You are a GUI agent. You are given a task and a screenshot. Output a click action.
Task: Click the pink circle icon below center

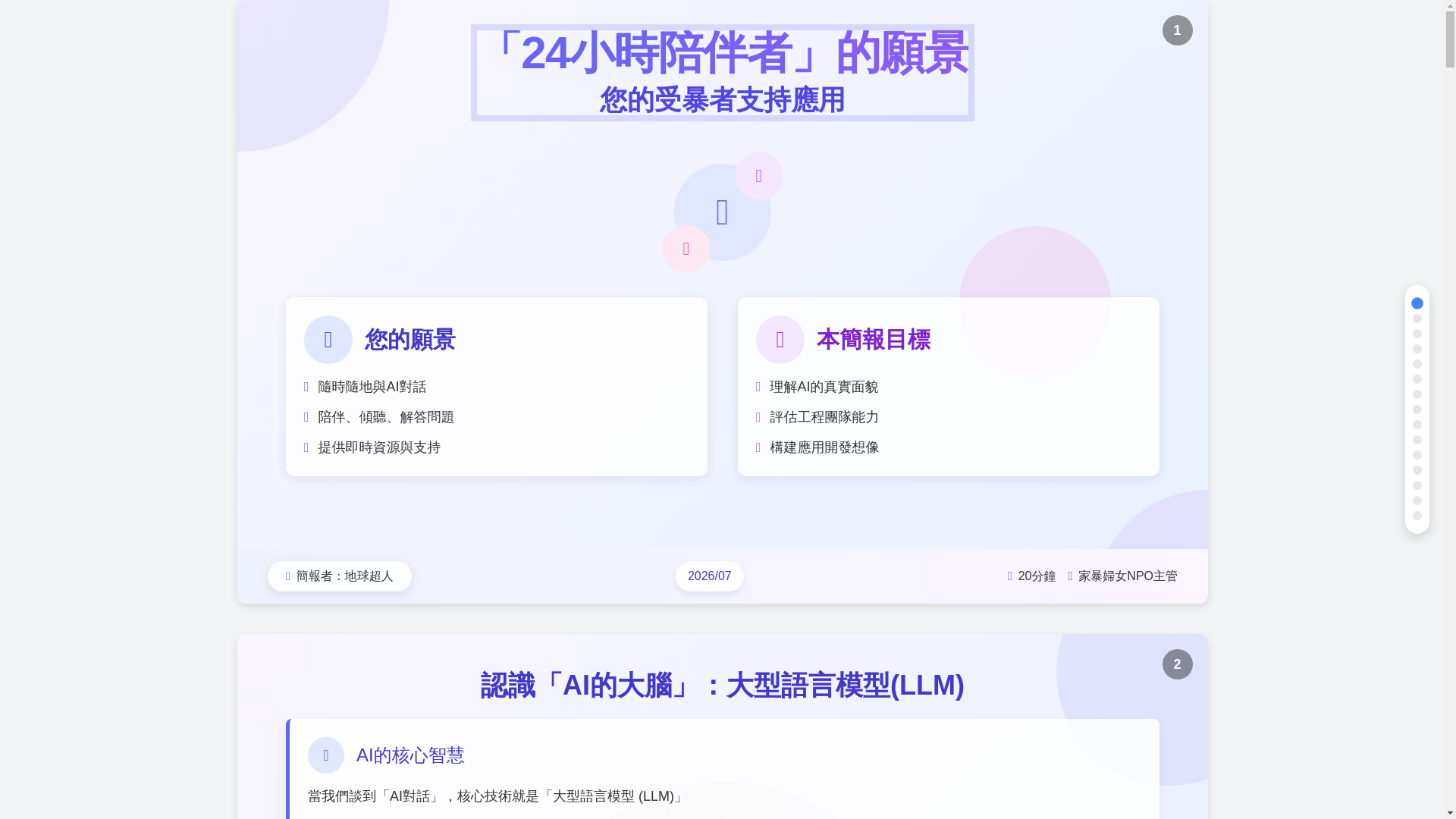tap(686, 249)
